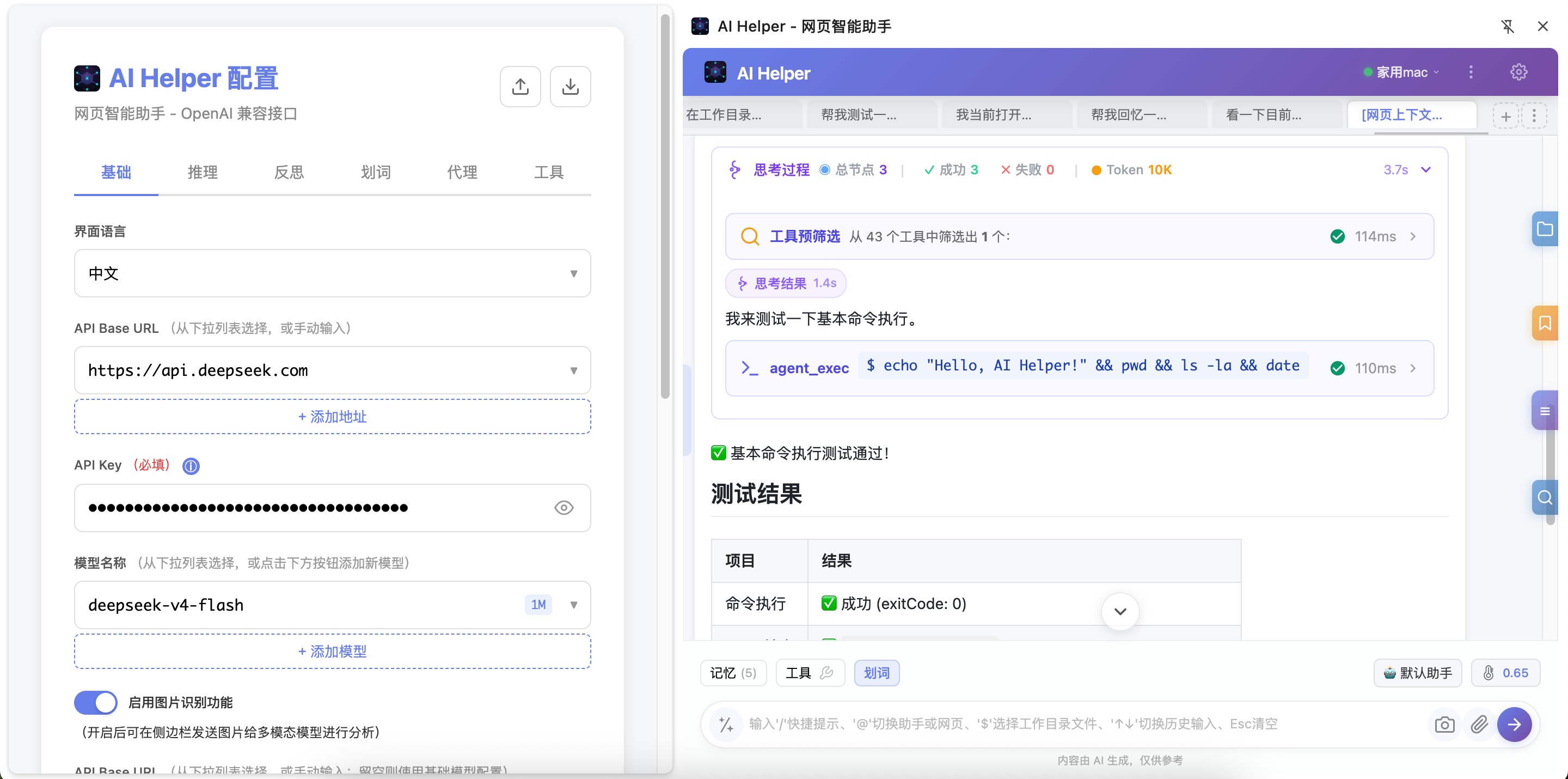Select the [网页上下文... conversation tab
The width and height of the screenshot is (1568, 779).
coord(1412,115)
